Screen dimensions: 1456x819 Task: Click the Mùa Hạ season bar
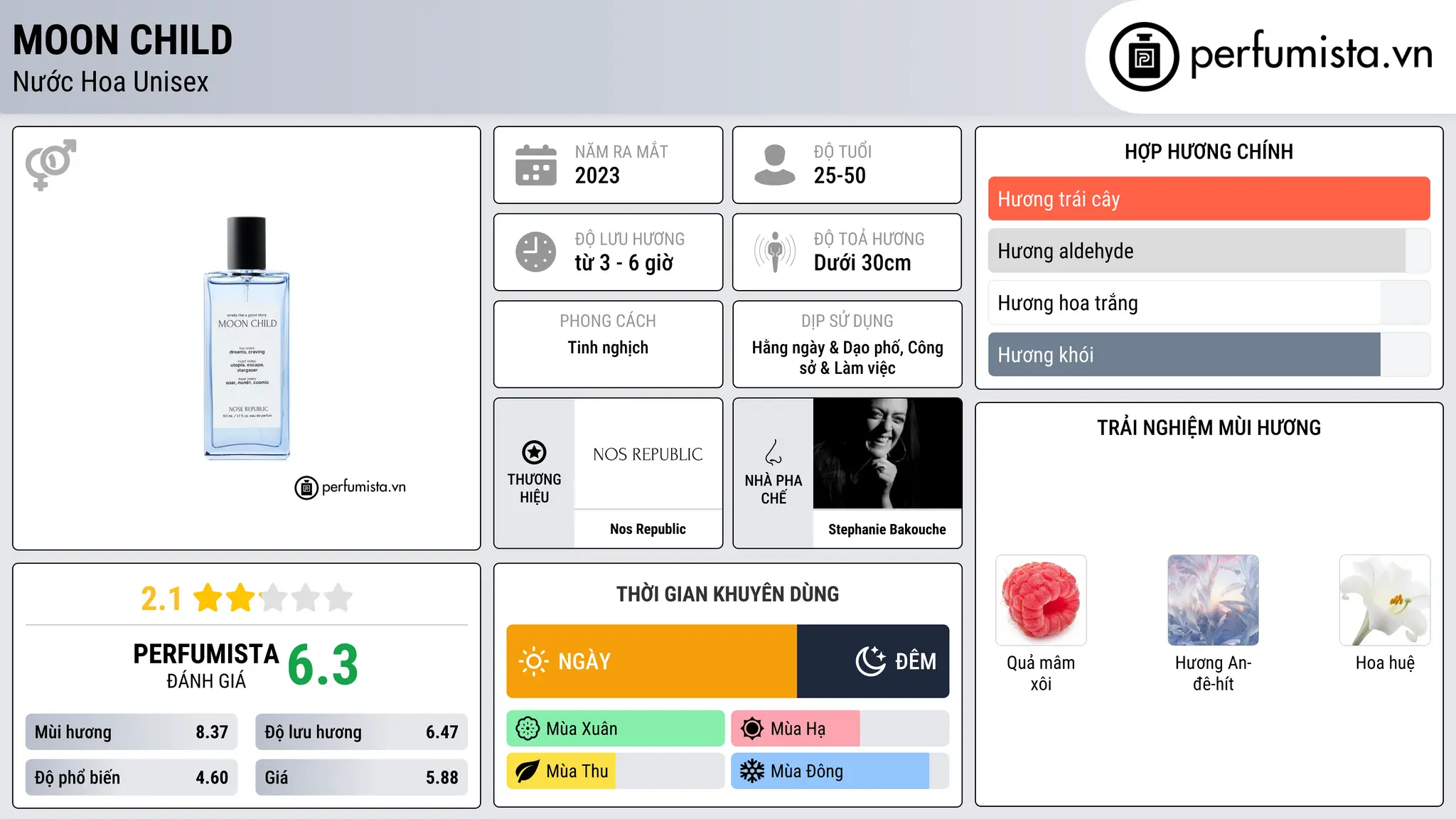[840, 729]
